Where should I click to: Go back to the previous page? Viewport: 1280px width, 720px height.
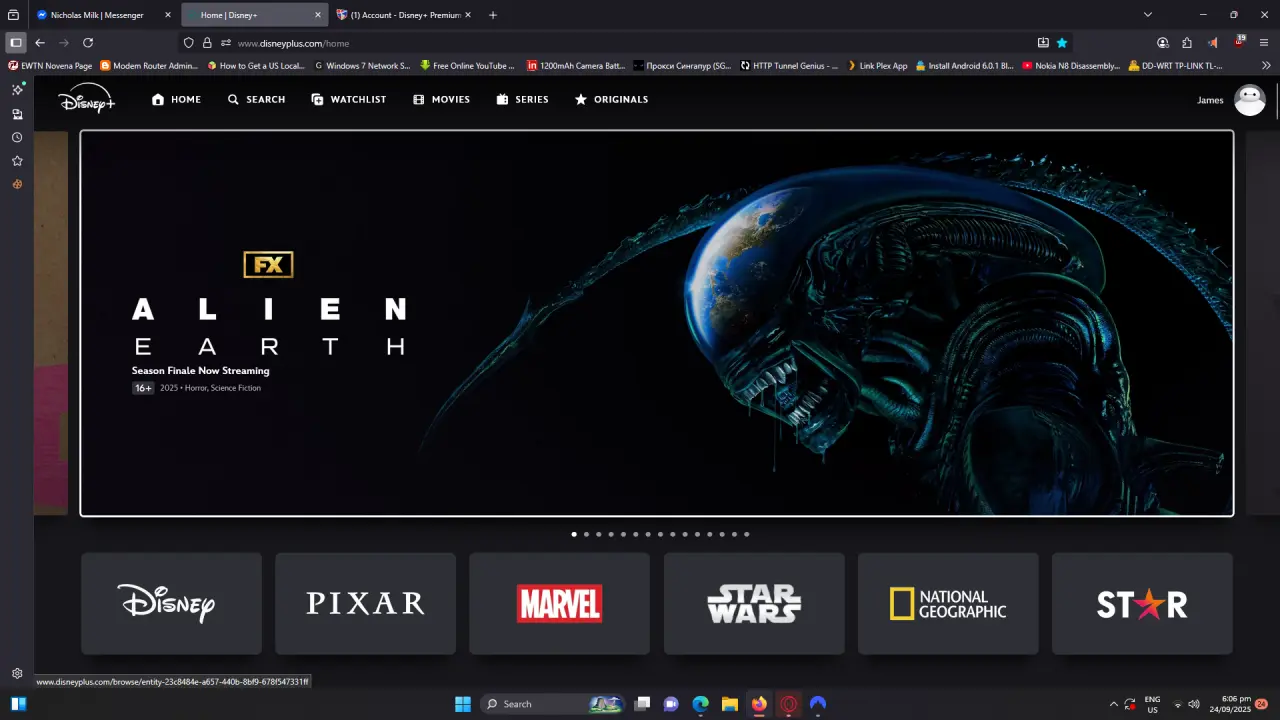point(40,43)
